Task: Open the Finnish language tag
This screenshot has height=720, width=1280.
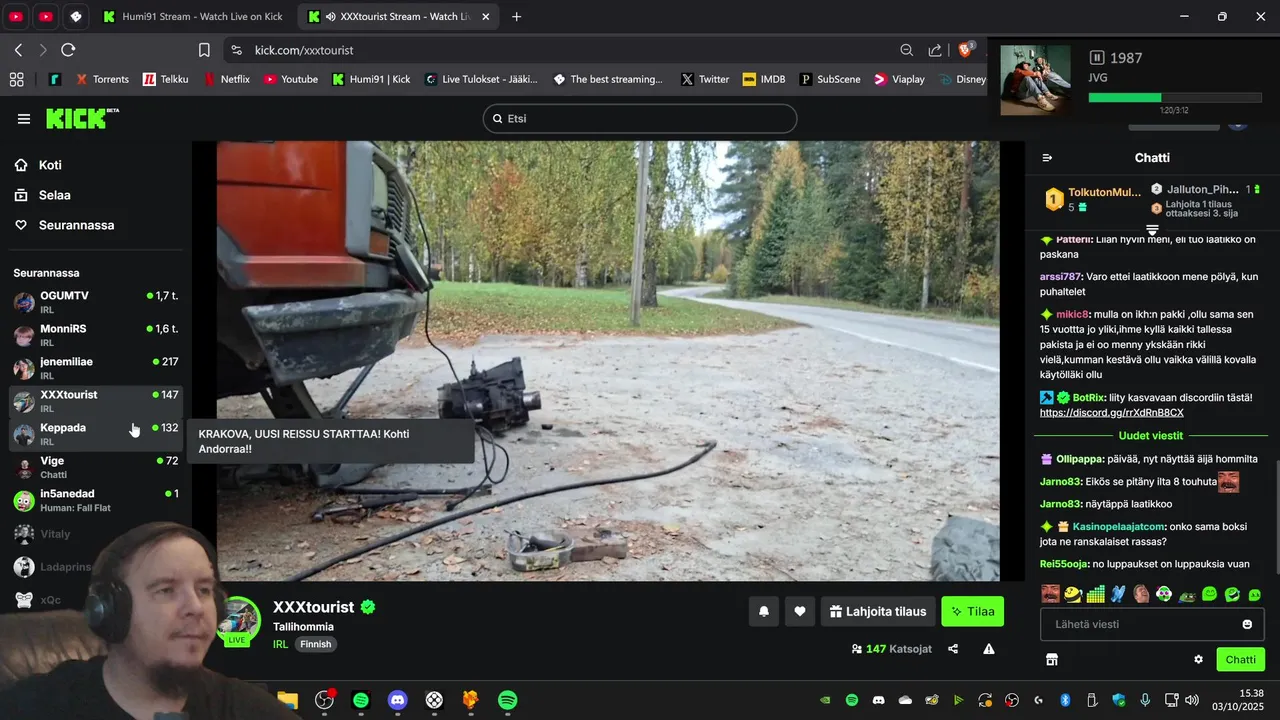Action: [x=315, y=644]
